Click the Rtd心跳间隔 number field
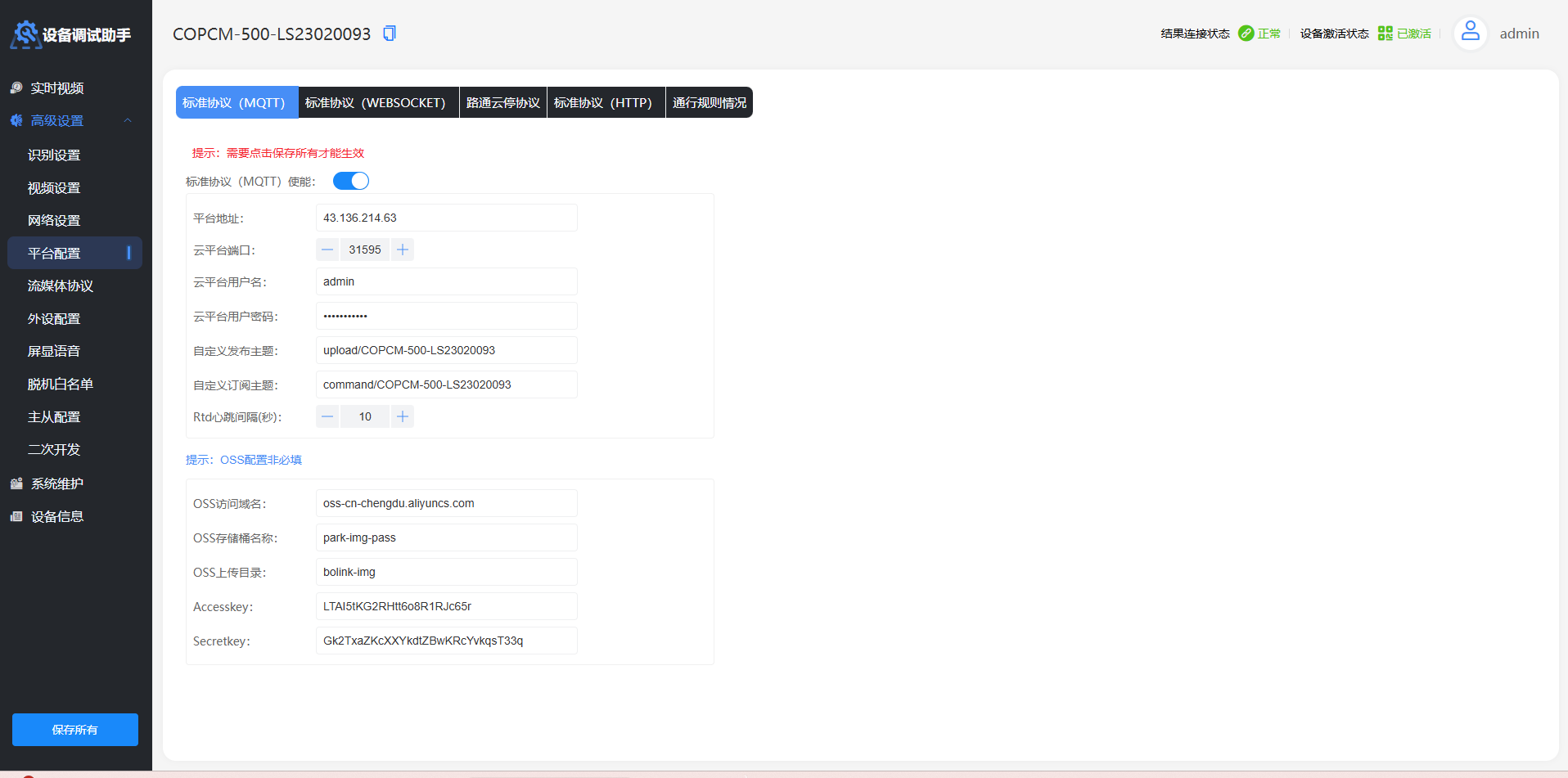Image resolution: width=1568 pixels, height=778 pixels. click(365, 416)
